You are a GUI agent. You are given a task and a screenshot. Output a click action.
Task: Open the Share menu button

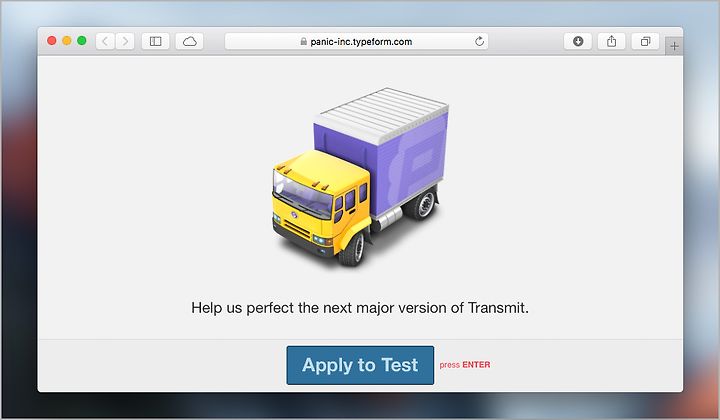612,41
